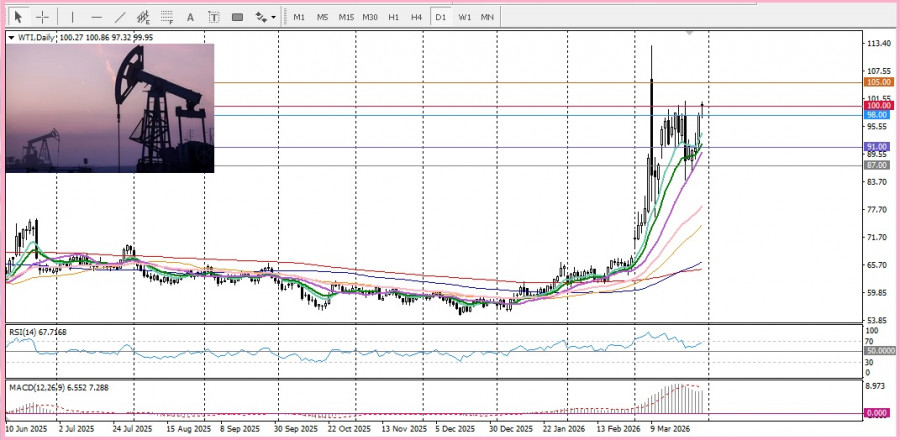Click the red 100.00 price level label
Viewport: 900px width, 440px height.
[878, 105]
